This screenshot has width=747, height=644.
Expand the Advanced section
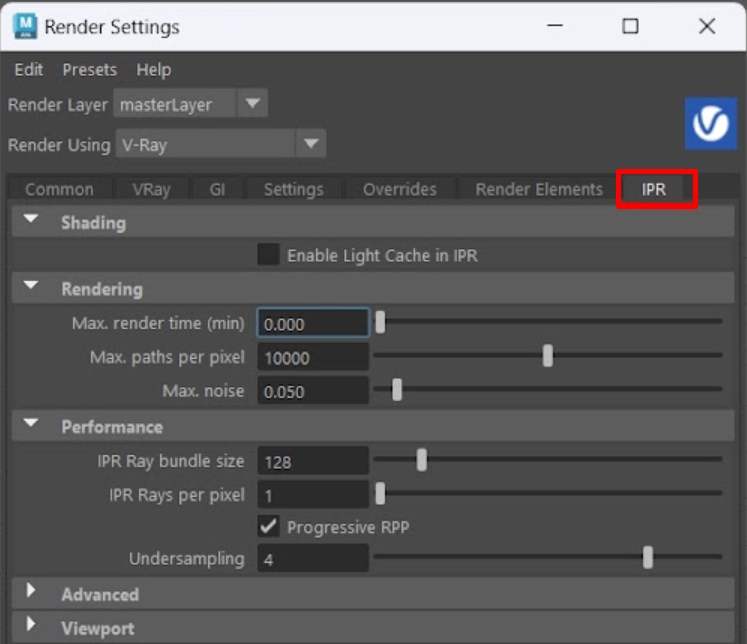(31, 590)
